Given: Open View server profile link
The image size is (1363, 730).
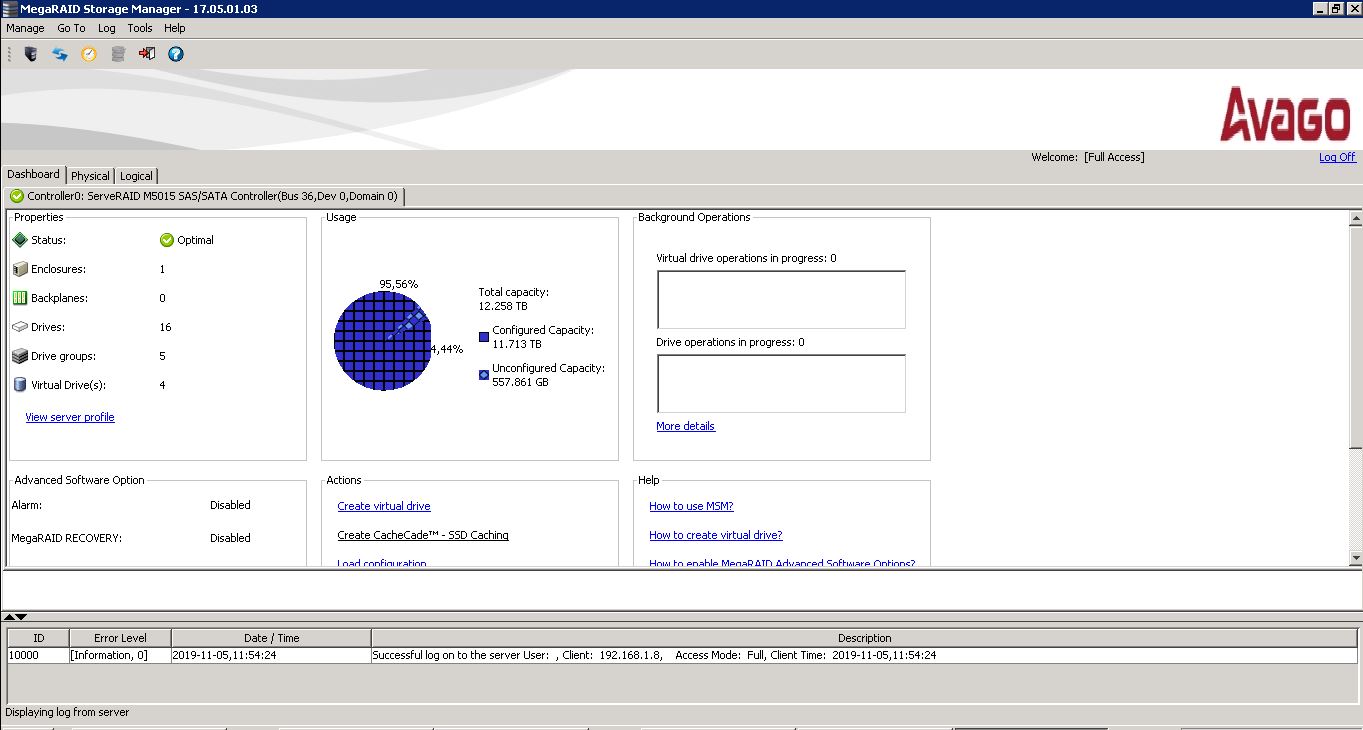Looking at the screenshot, I should [x=70, y=417].
